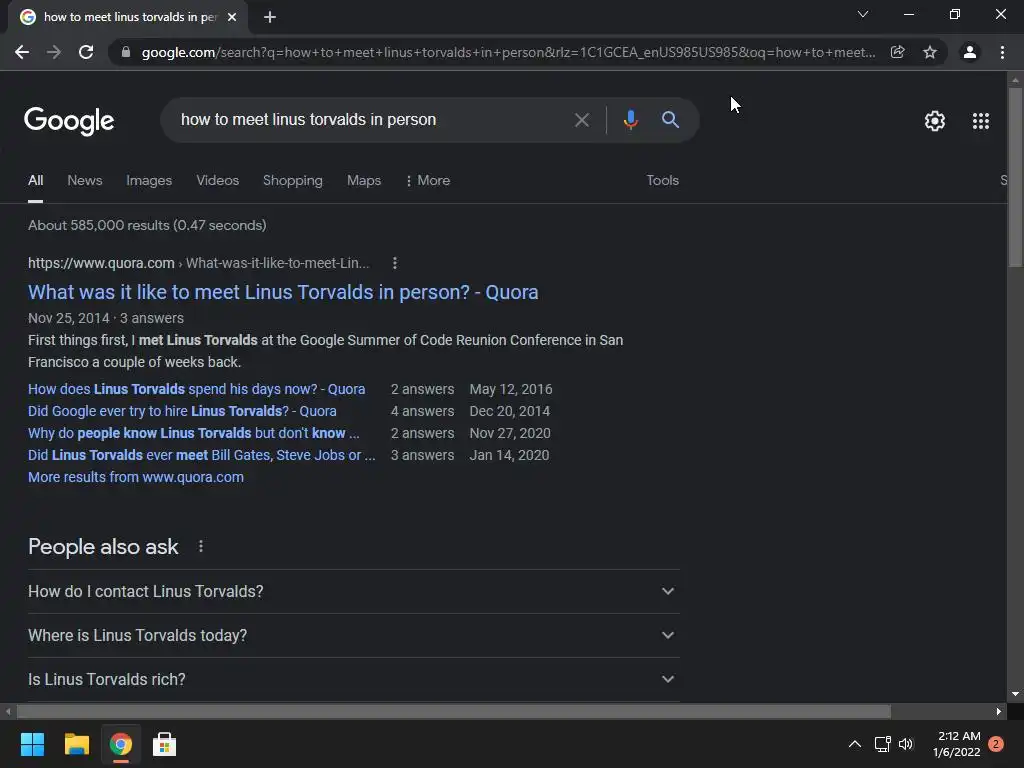Show hidden system tray icons
This screenshot has height=768, width=1024.
[x=855, y=744]
